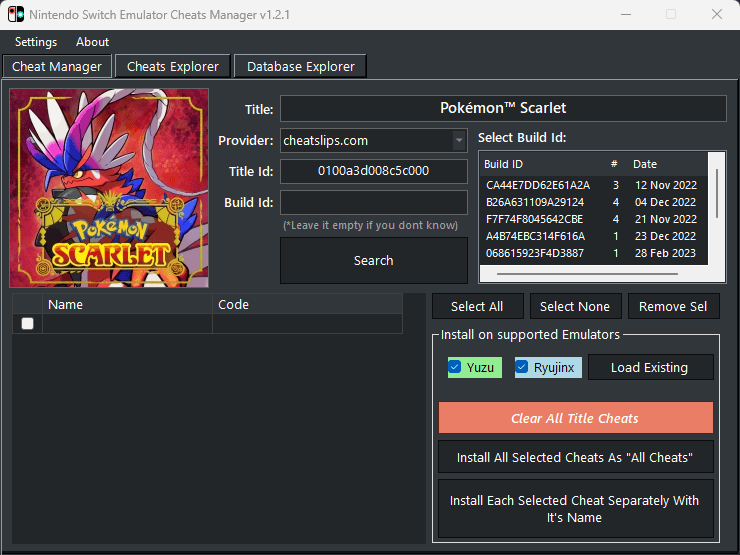Click the empty Build Id input field

(x=374, y=203)
